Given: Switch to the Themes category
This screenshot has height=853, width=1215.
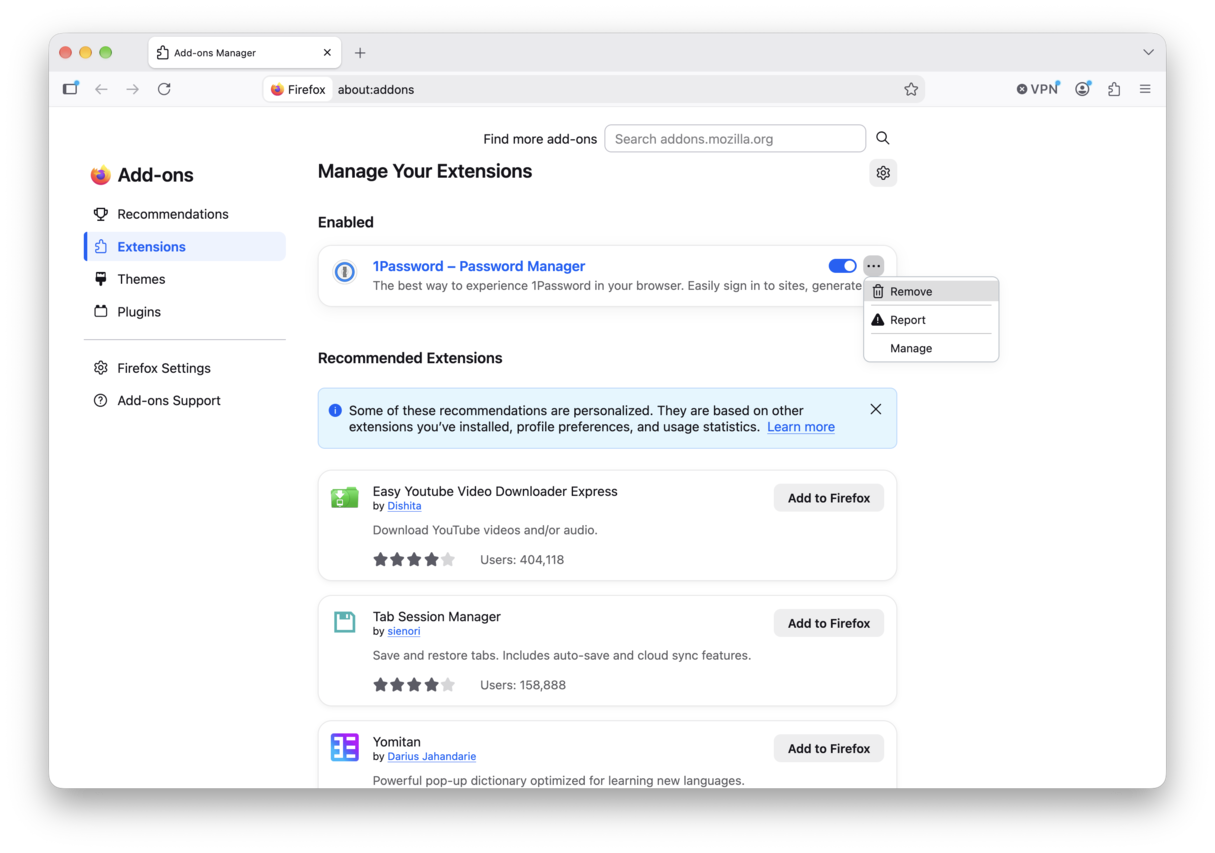Looking at the screenshot, I should tap(185, 279).
